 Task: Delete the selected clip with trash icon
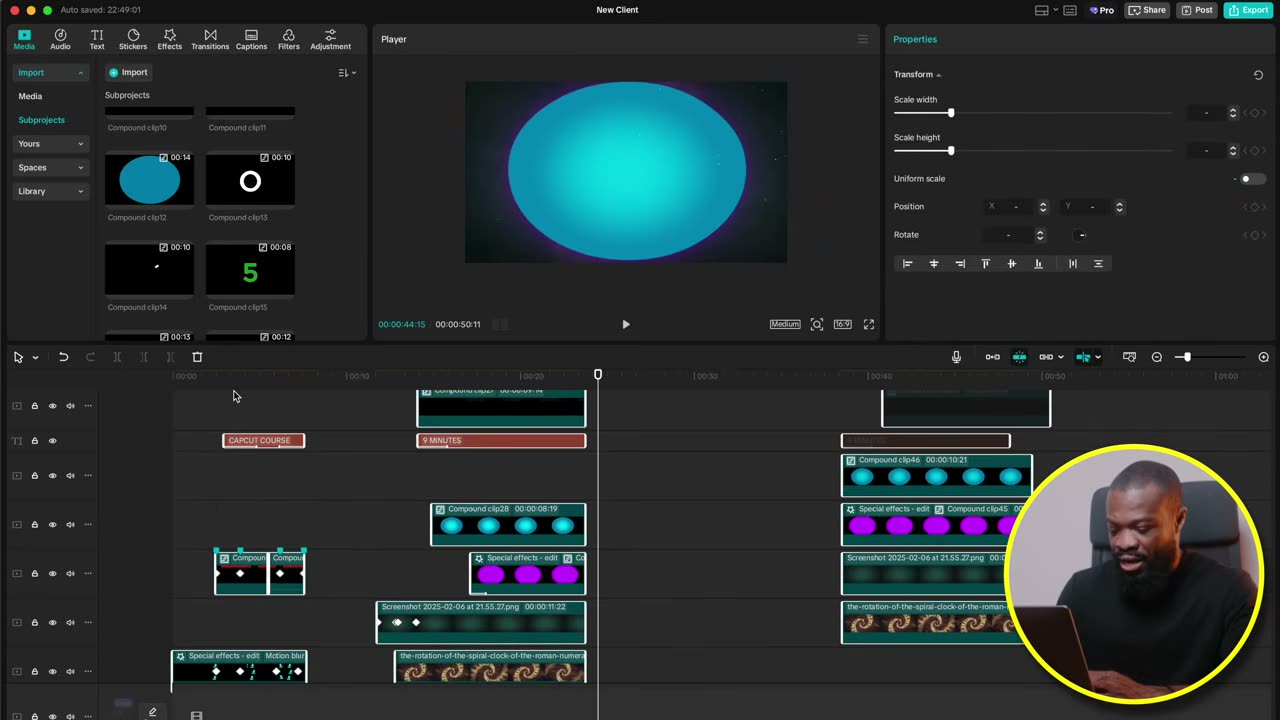[x=197, y=357]
